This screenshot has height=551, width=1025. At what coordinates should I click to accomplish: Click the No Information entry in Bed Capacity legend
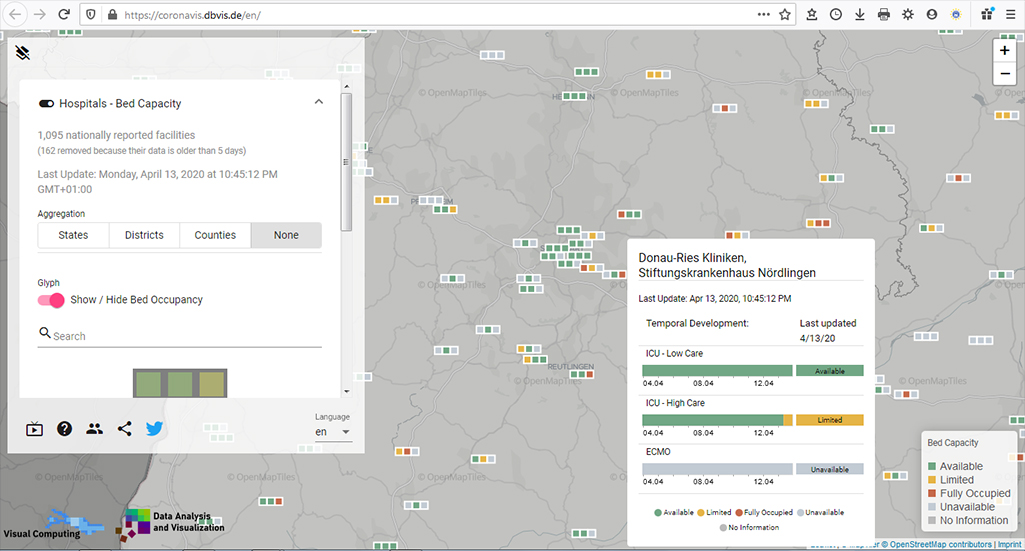click(967, 520)
